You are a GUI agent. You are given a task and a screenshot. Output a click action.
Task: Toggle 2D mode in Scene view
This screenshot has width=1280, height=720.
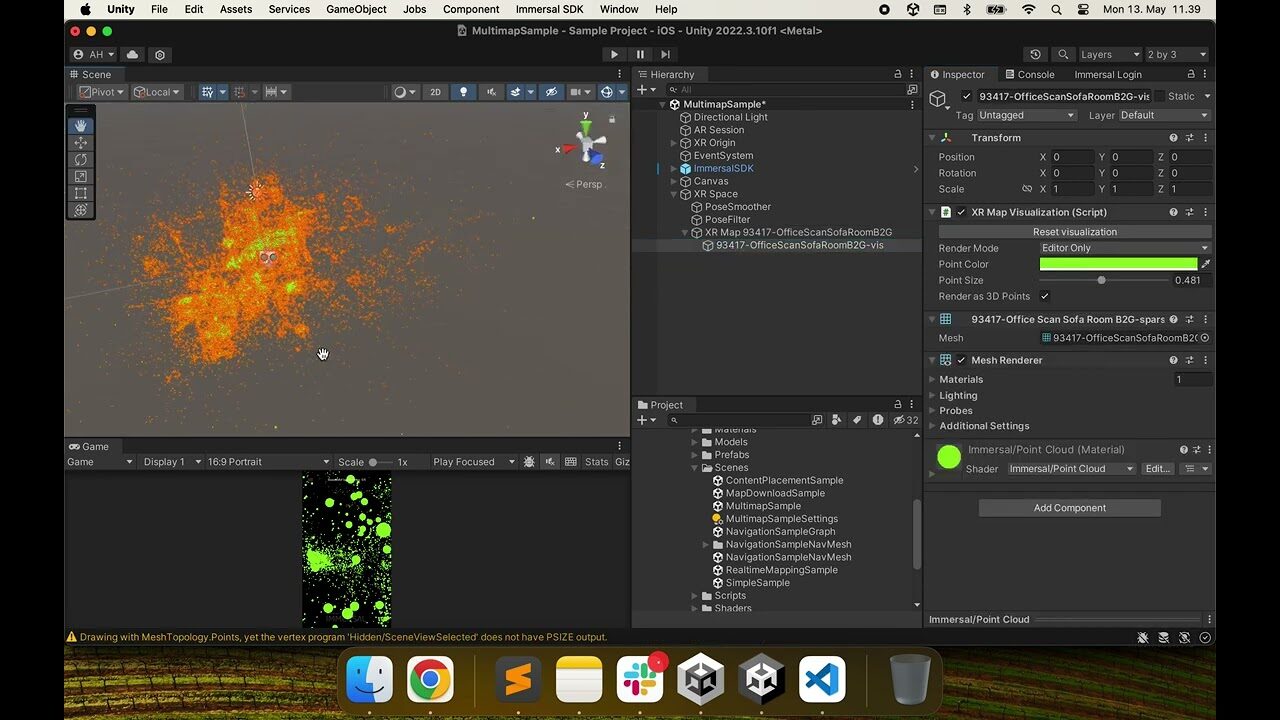click(435, 92)
